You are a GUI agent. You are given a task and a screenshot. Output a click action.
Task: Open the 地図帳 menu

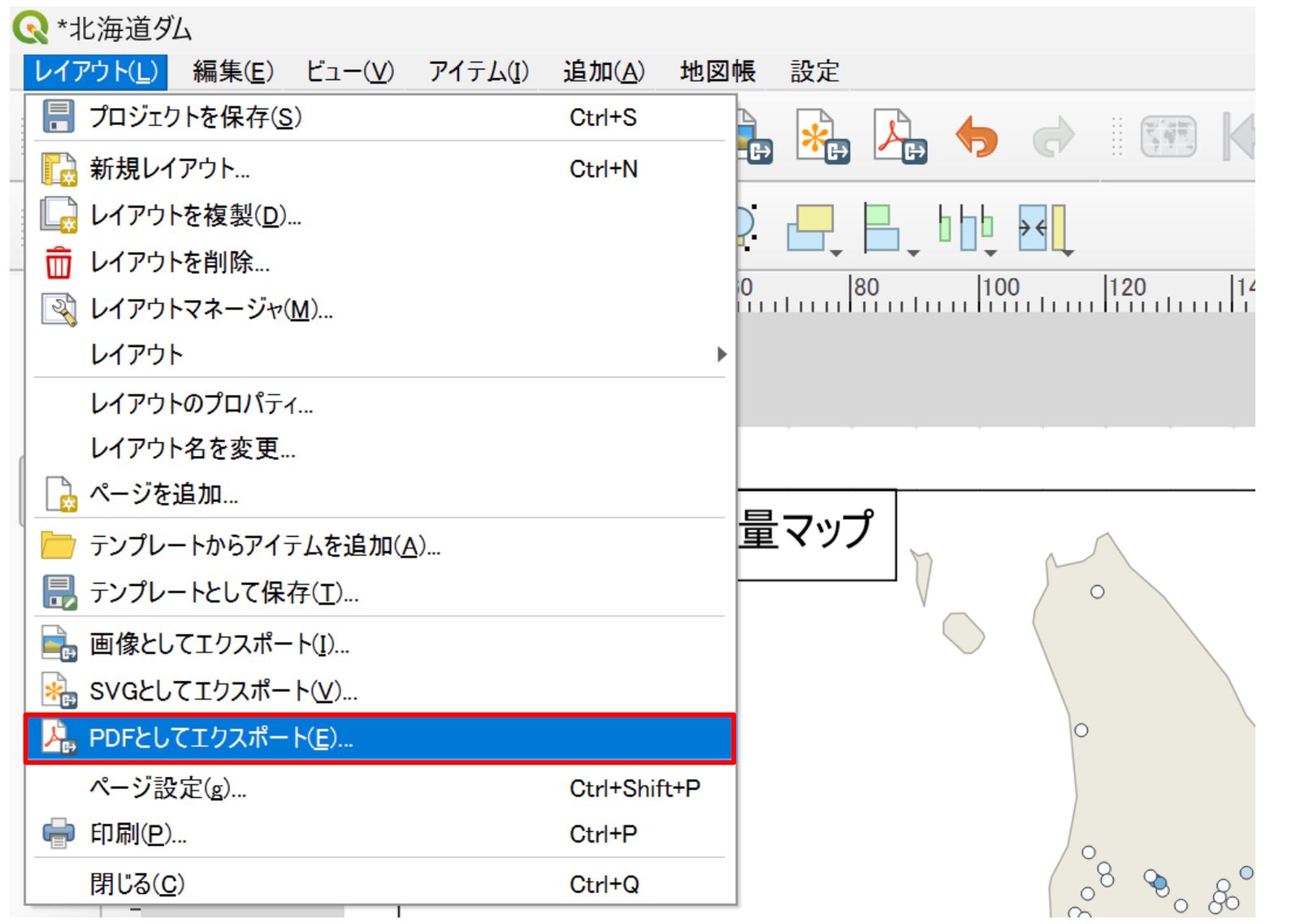pyautogui.click(x=717, y=72)
